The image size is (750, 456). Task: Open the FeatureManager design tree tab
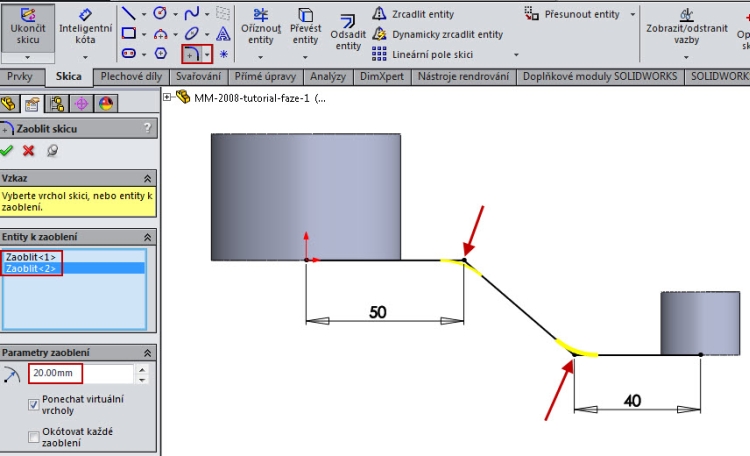coord(9,103)
